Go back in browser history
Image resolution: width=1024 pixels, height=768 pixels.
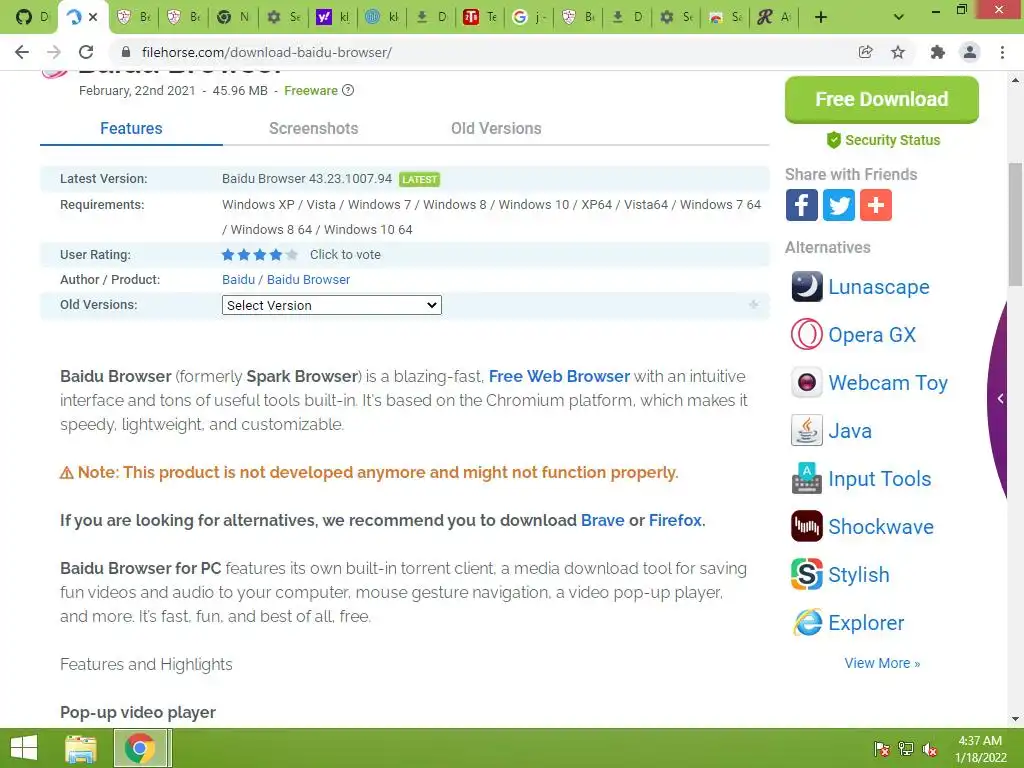click(22, 52)
